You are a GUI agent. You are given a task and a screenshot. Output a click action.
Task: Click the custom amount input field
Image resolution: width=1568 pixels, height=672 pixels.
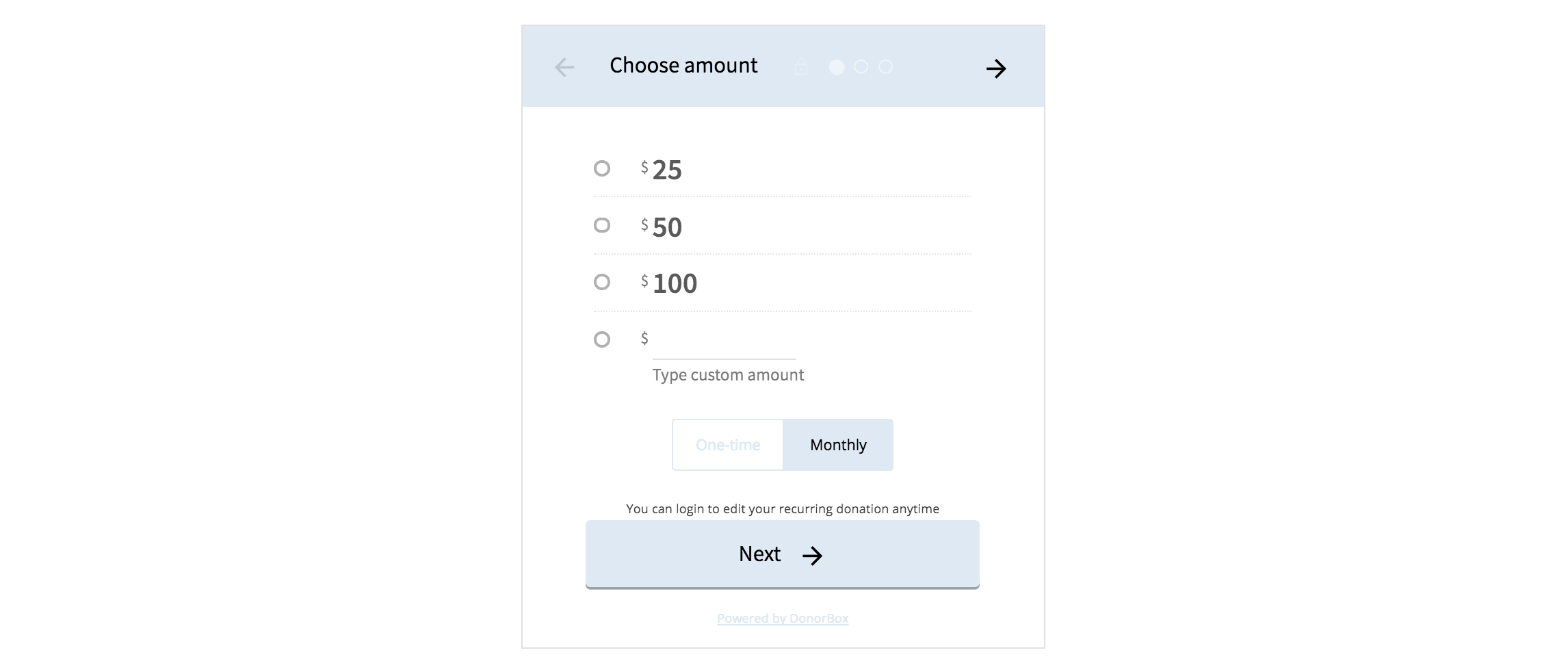click(x=724, y=342)
